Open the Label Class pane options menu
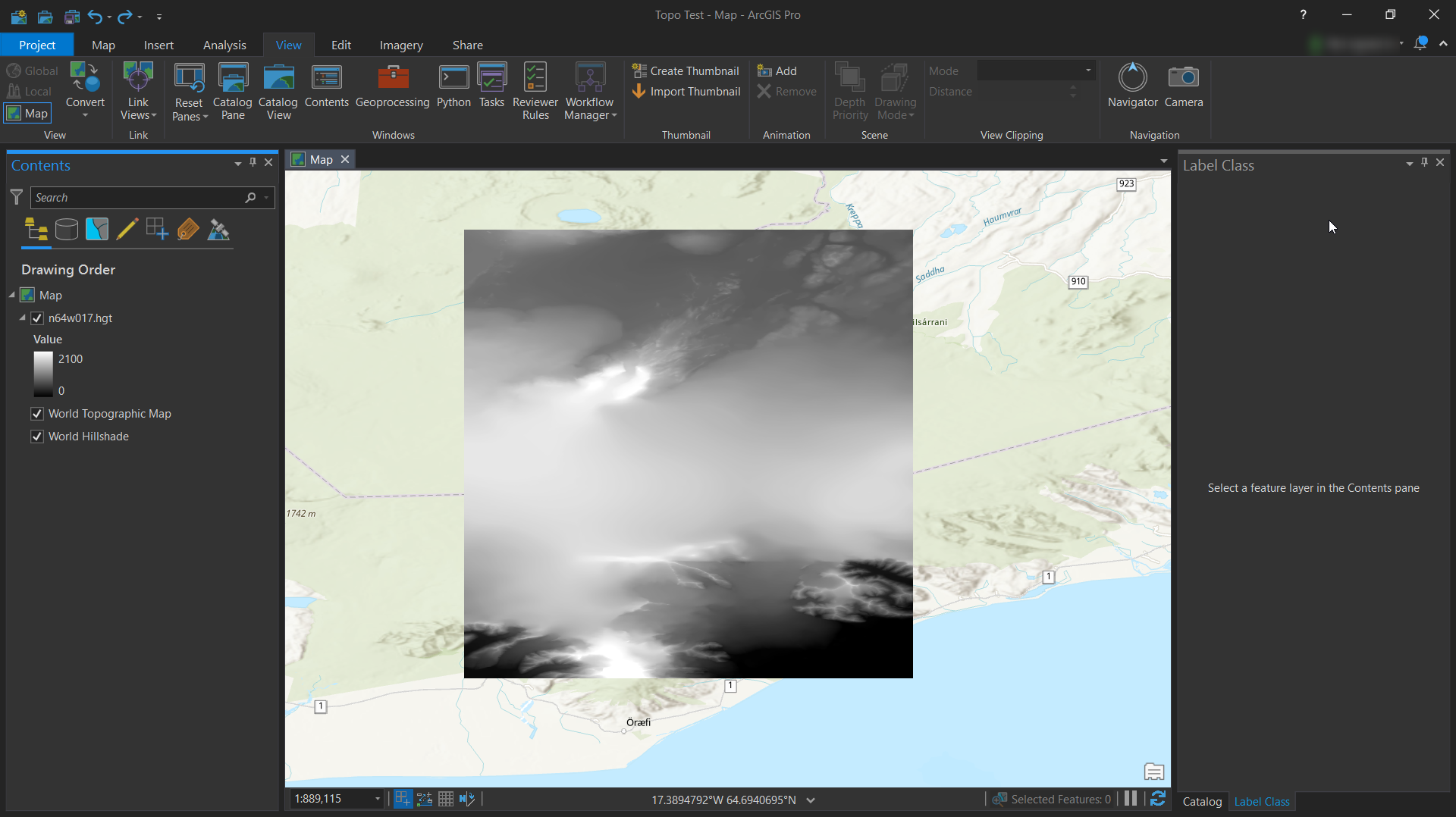1456x817 pixels. click(x=1410, y=163)
